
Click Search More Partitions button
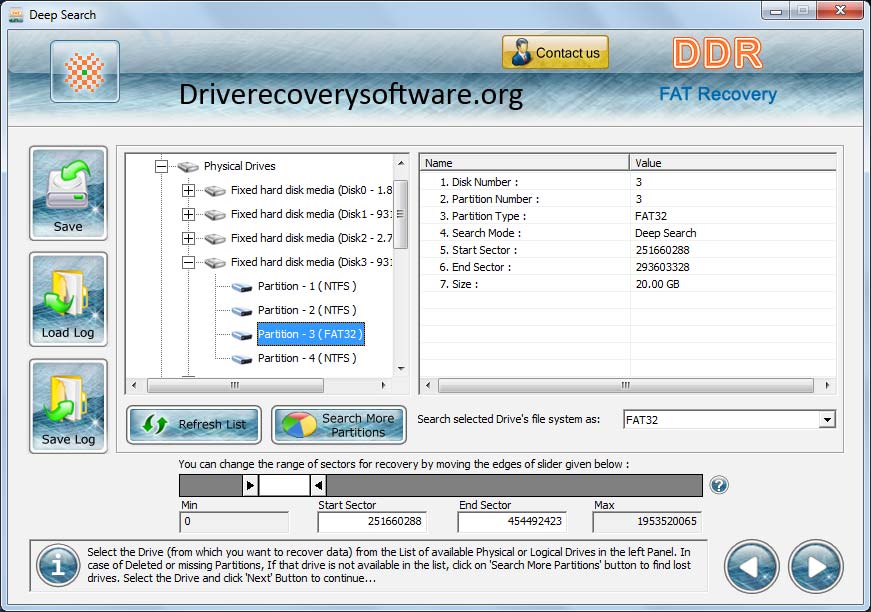click(339, 425)
